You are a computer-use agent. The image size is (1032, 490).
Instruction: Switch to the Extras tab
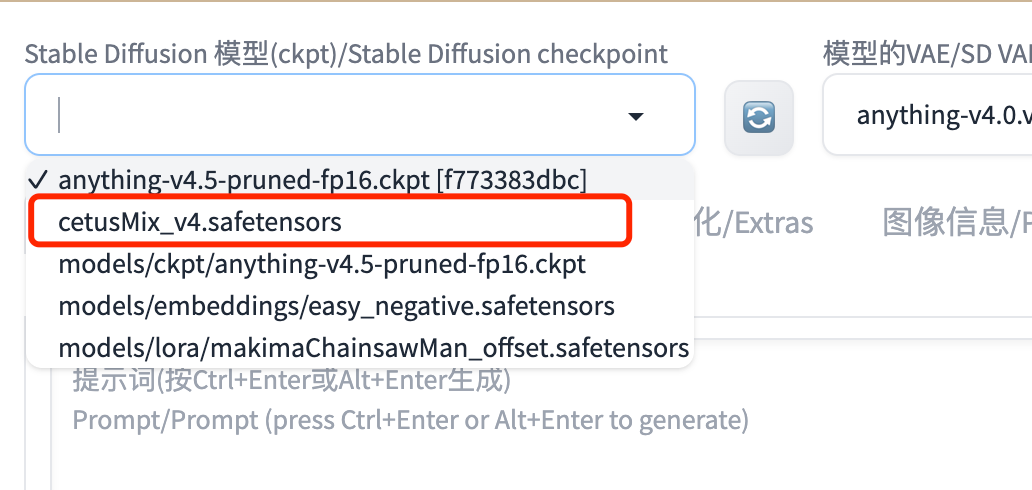tap(755, 223)
